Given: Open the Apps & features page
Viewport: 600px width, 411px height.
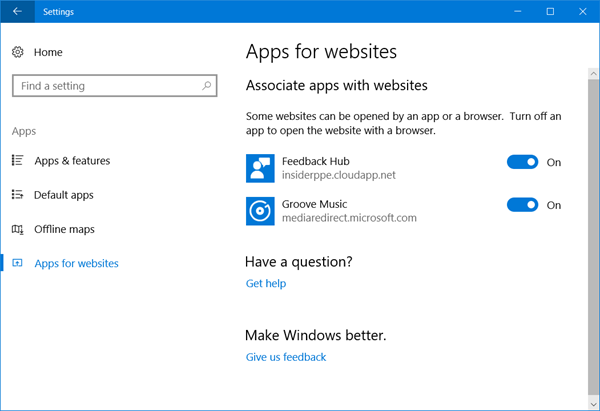Looking at the screenshot, I should click(x=72, y=161).
